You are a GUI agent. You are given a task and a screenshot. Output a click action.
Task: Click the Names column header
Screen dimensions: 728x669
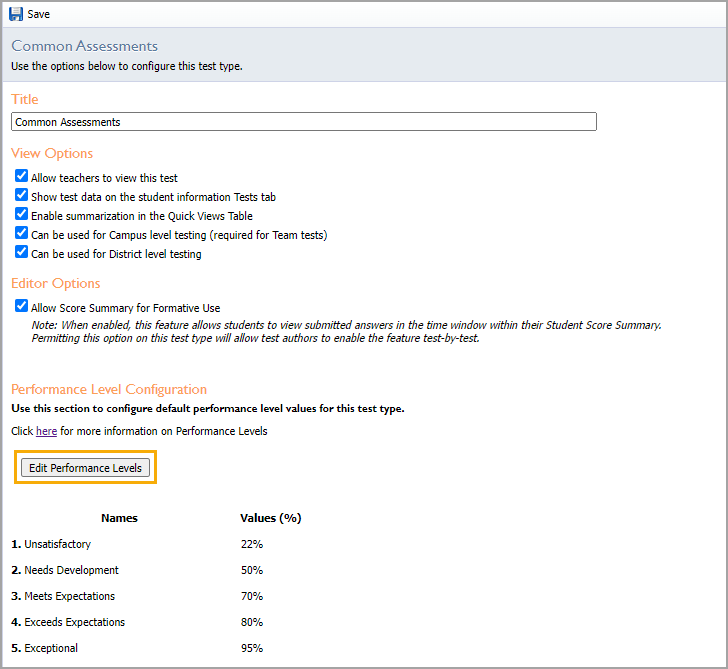tap(119, 518)
